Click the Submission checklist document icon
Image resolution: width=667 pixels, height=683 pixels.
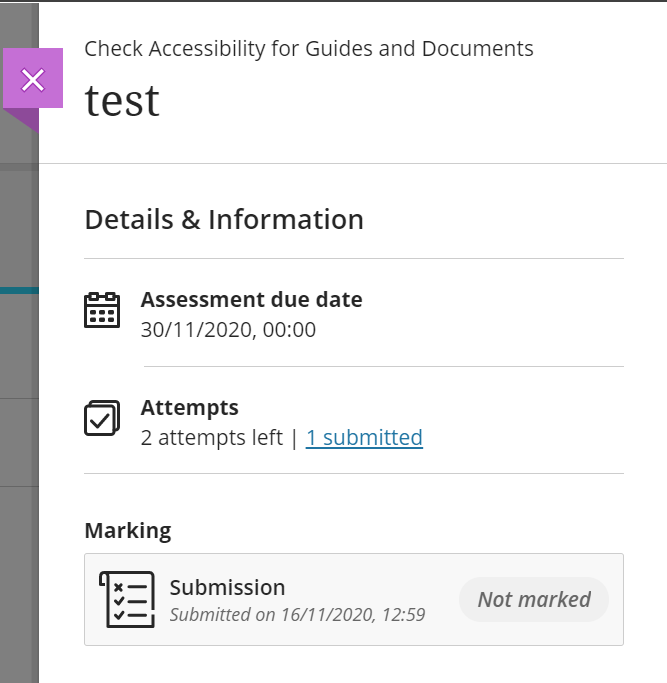127,599
